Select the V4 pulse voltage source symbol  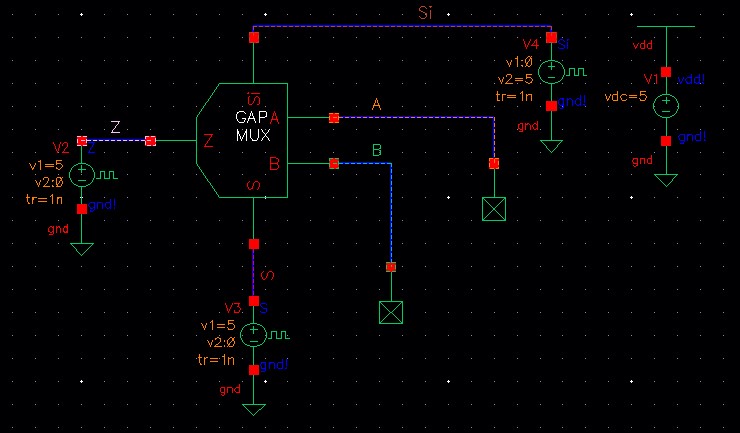pyautogui.click(x=551, y=71)
